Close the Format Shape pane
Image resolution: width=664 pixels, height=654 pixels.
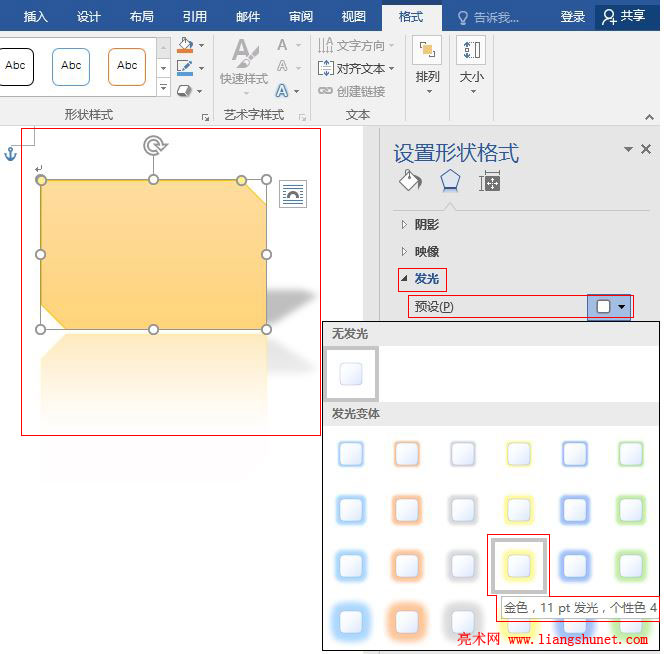click(646, 149)
